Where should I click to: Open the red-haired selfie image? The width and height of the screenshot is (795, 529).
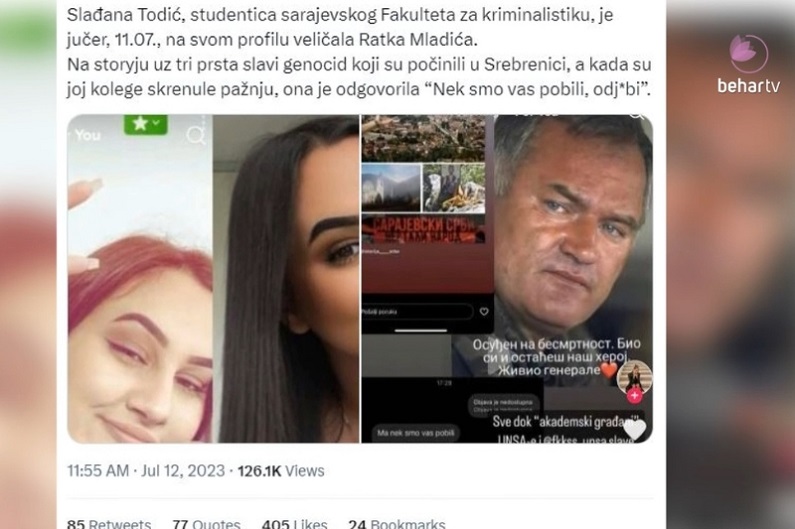coord(140,279)
